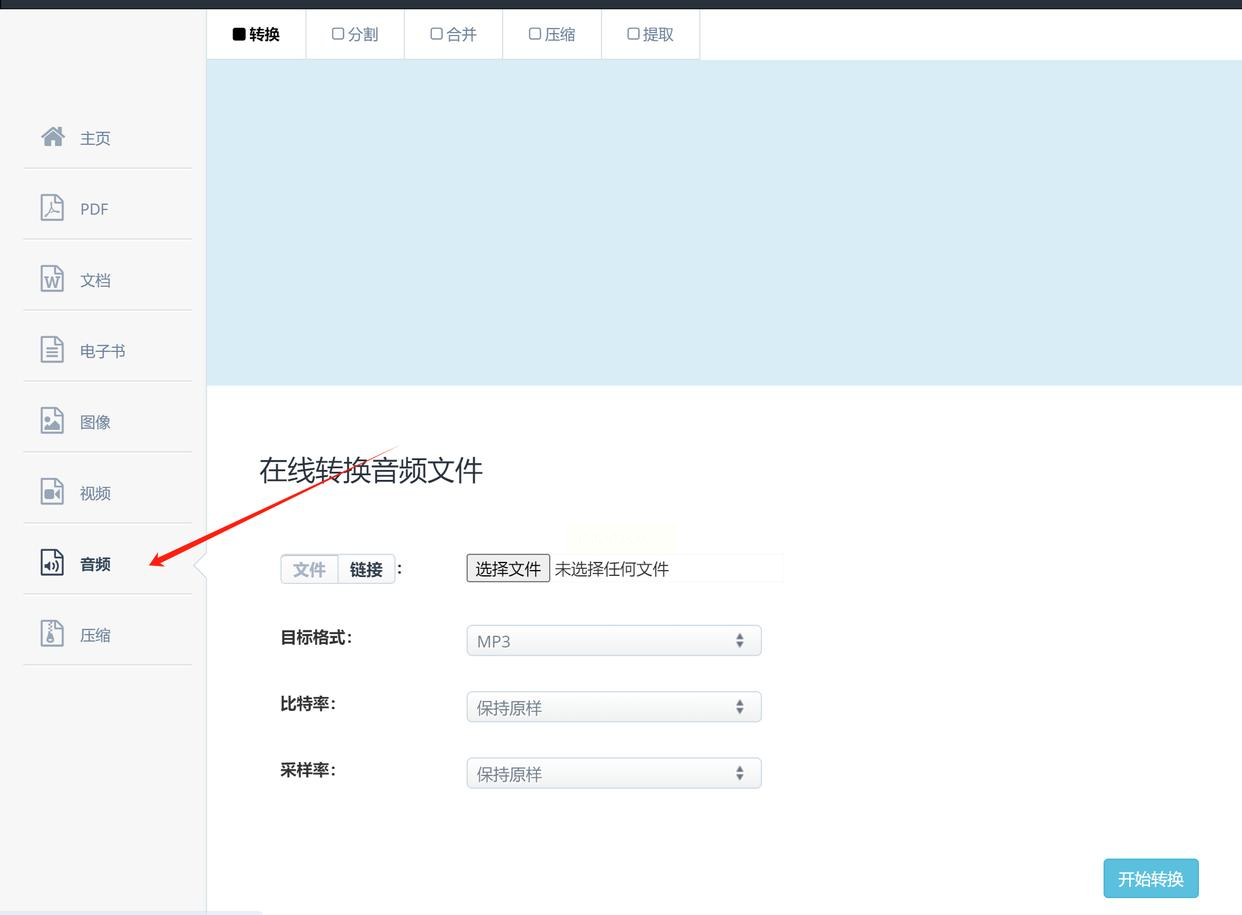Click the 在线转换音频文件 heading
The image size is (1242, 915).
point(371,470)
